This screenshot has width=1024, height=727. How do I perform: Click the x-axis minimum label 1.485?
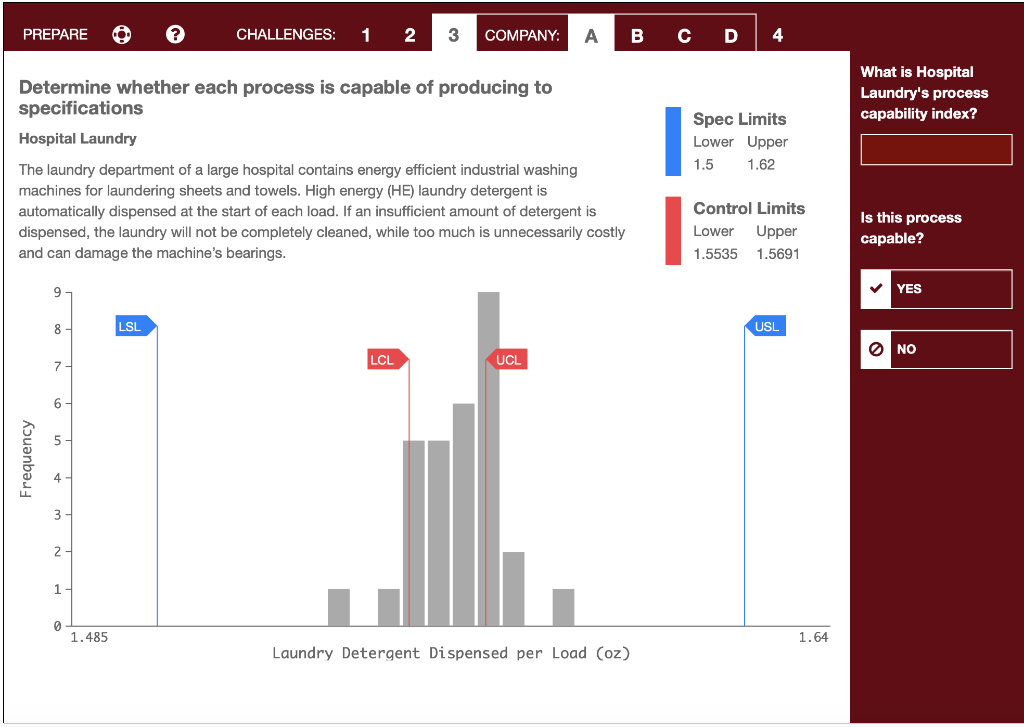(89, 638)
